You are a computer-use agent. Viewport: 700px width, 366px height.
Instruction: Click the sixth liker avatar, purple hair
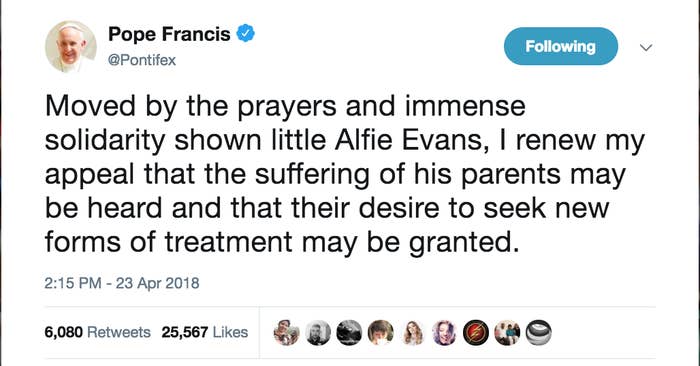coord(444,333)
